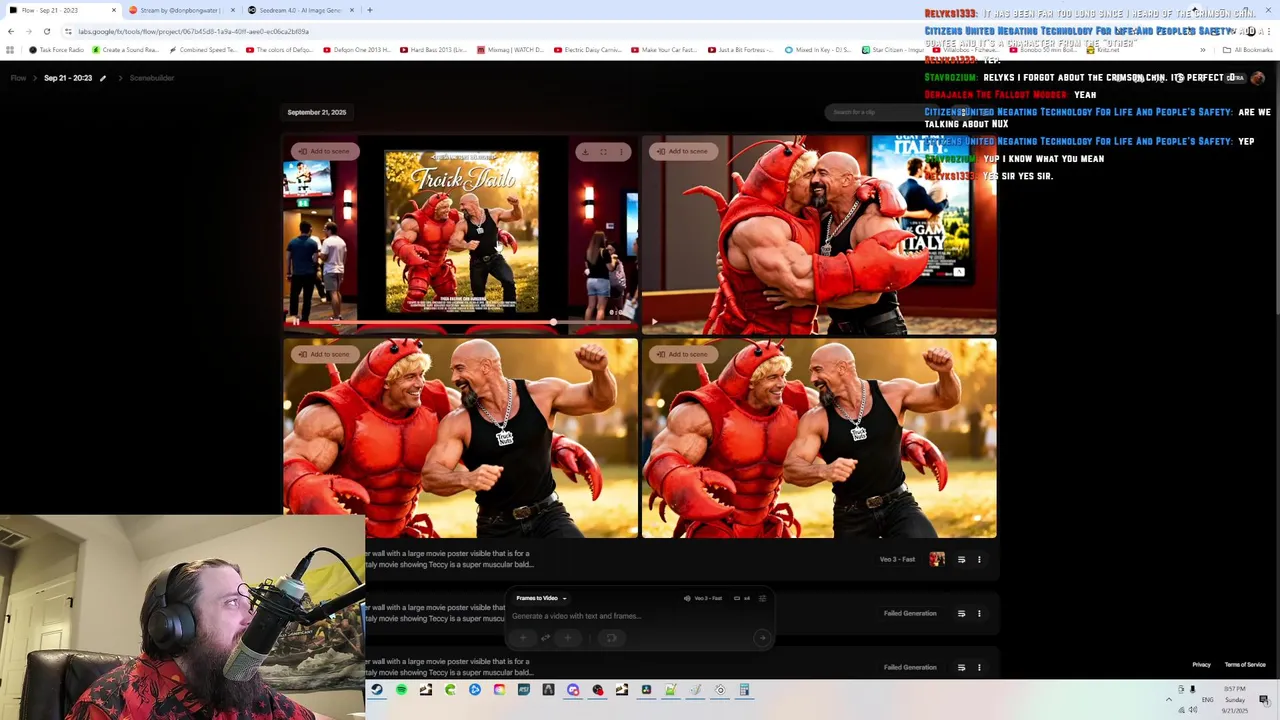The height and width of the screenshot is (720, 1280).
Task: Show hidden system tray icons
Action: (1168, 699)
